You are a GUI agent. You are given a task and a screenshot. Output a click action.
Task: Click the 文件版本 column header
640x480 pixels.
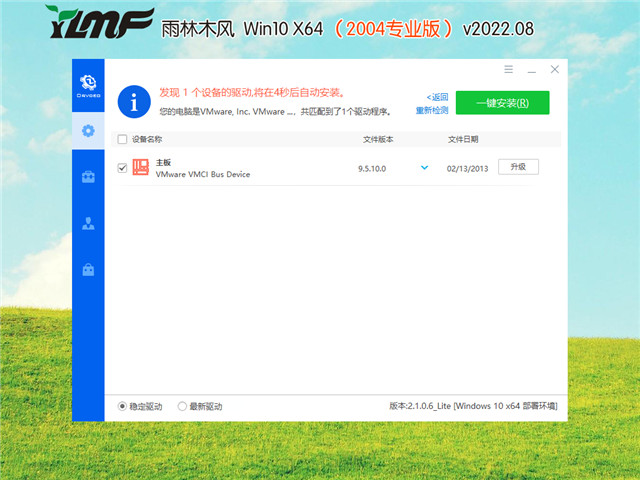point(378,139)
